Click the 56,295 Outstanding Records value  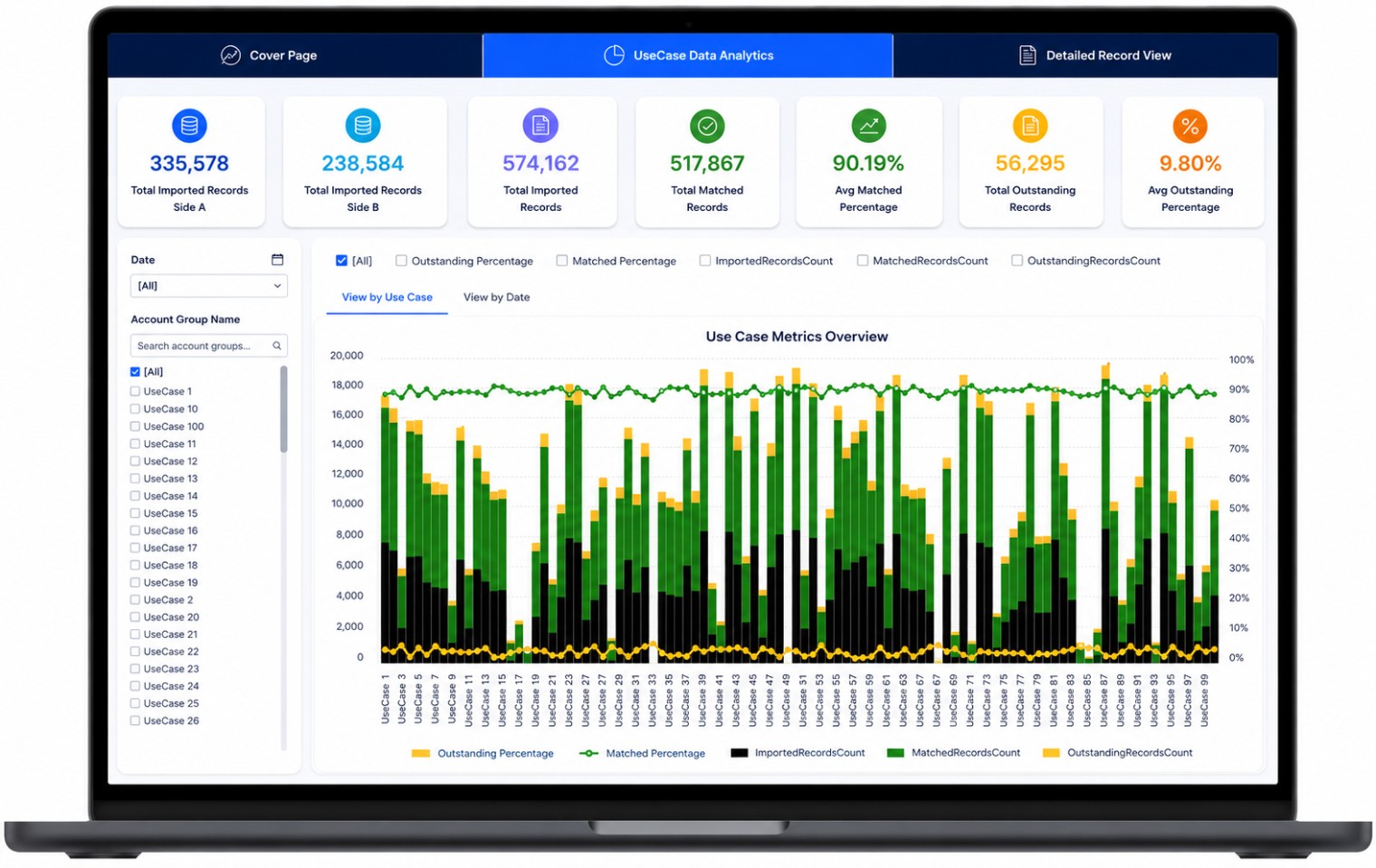click(1030, 164)
